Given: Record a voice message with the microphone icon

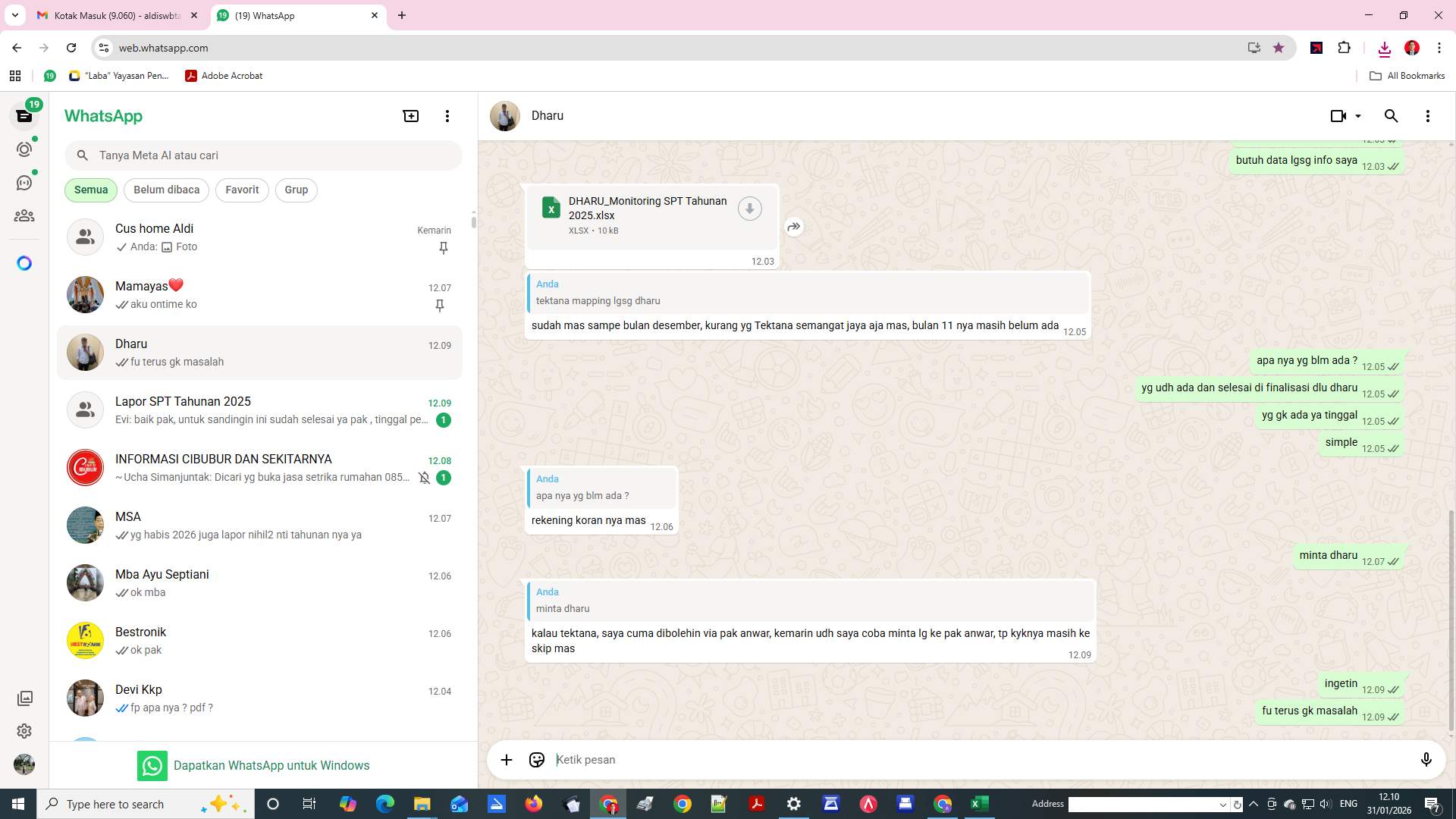Looking at the screenshot, I should [1426, 759].
